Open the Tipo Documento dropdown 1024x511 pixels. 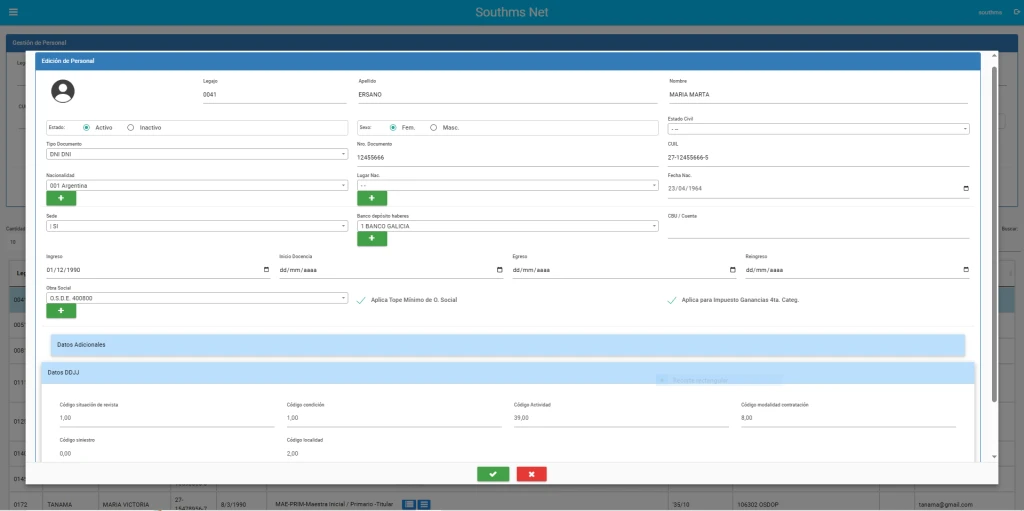tap(197, 154)
